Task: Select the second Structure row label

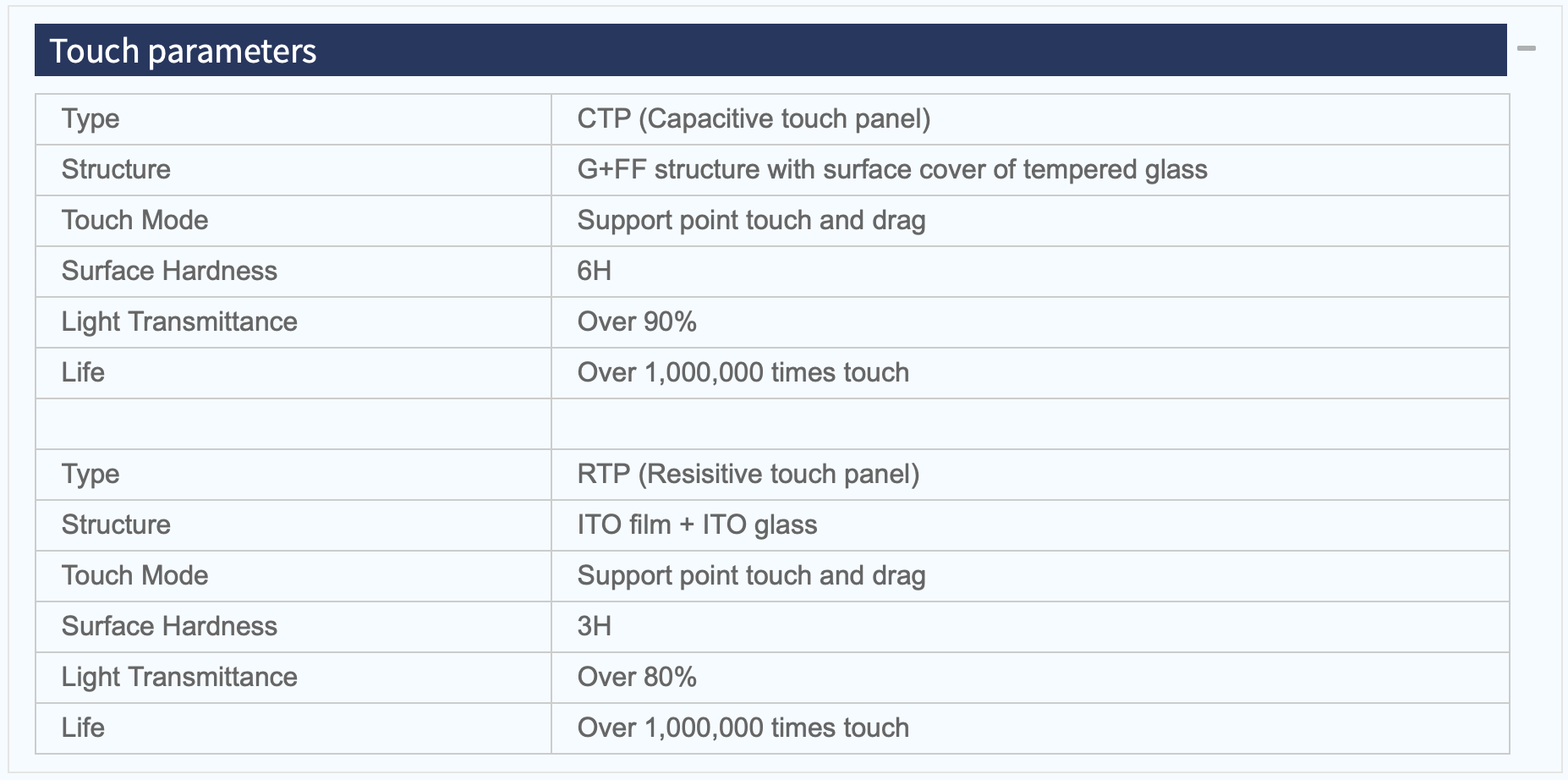Action: [116, 525]
